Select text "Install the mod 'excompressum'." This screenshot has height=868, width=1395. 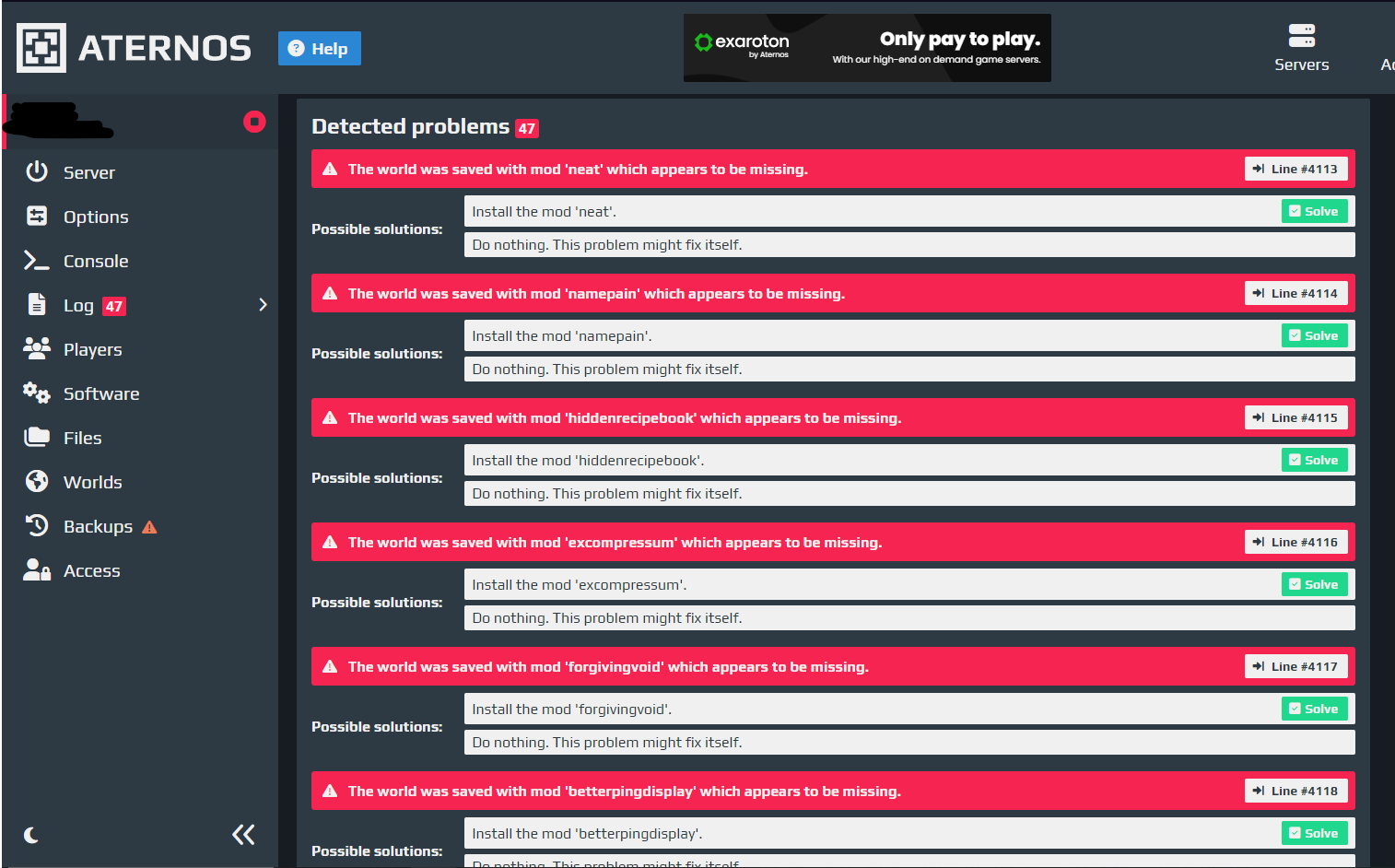(x=580, y=585)
